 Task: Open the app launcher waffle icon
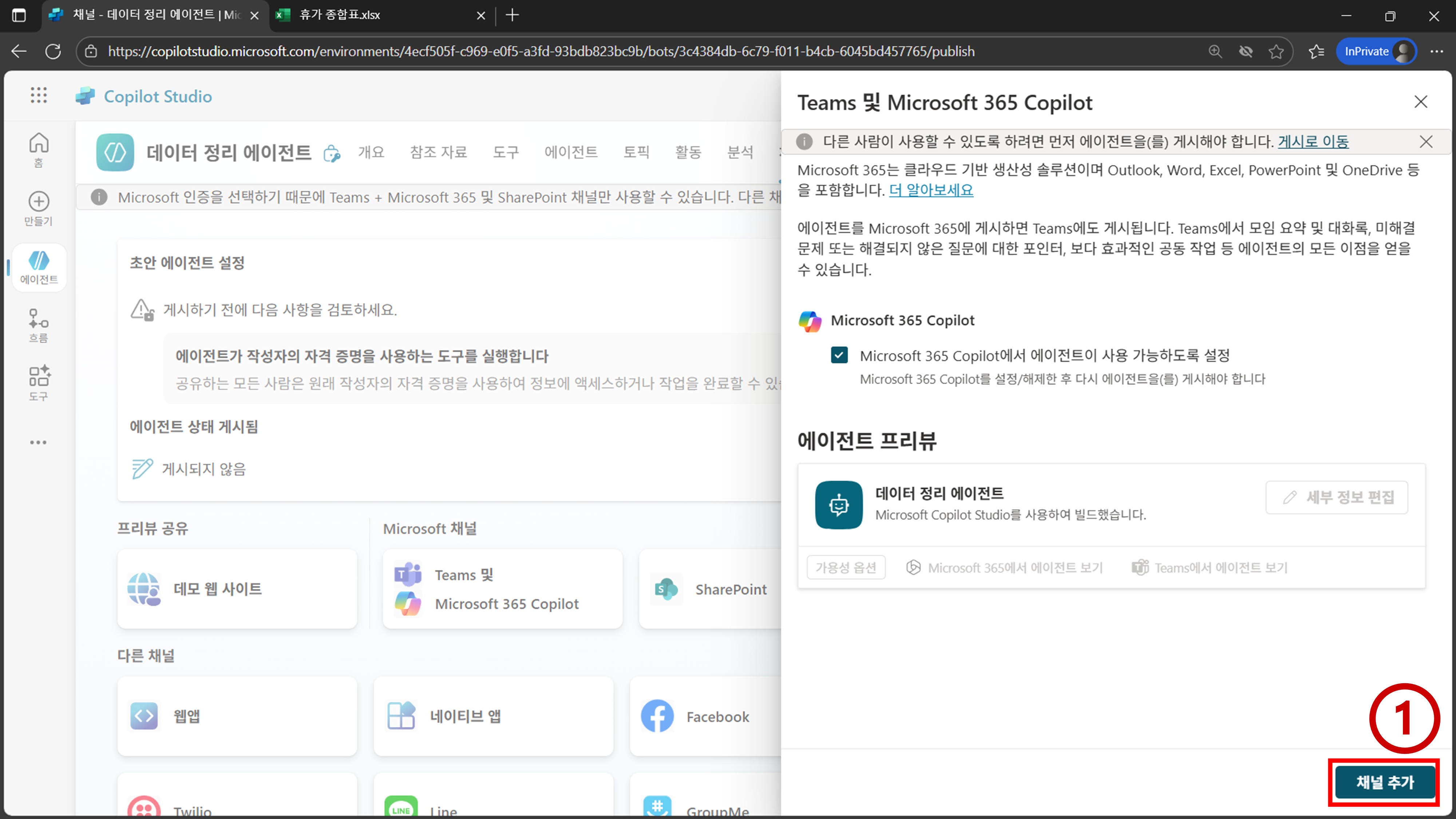[39, 95]
